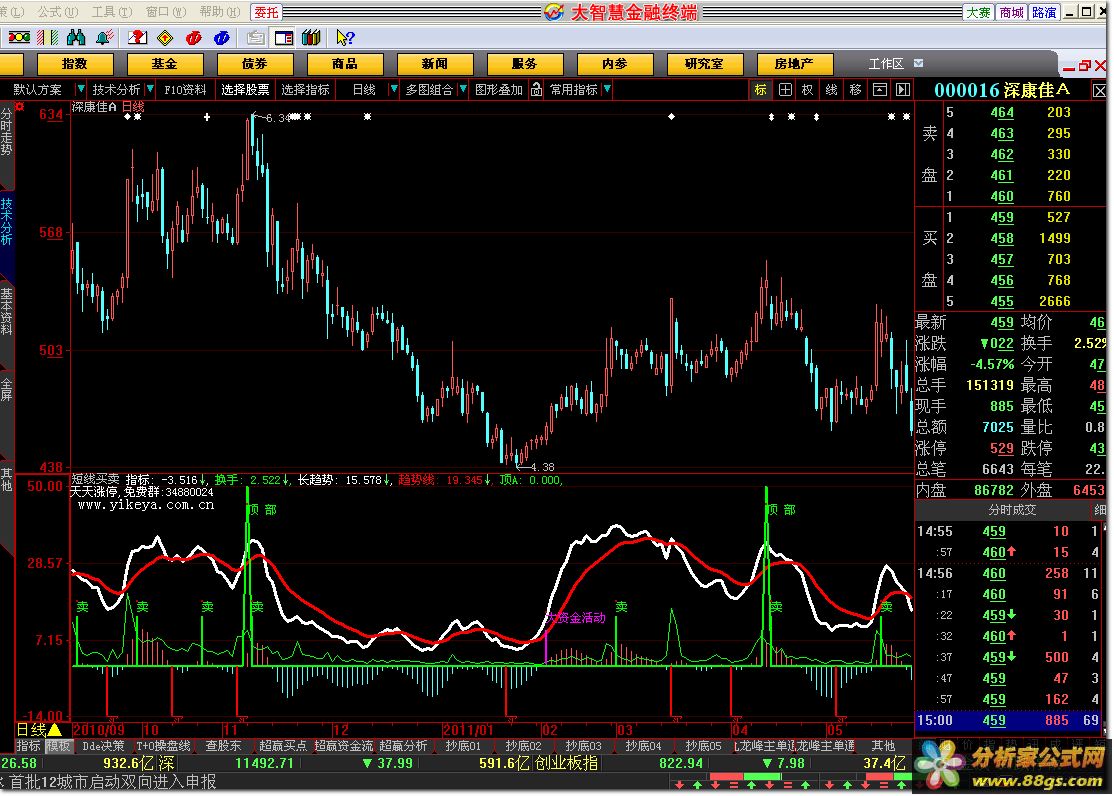Open the 研究室 category tab

point(705,64)
